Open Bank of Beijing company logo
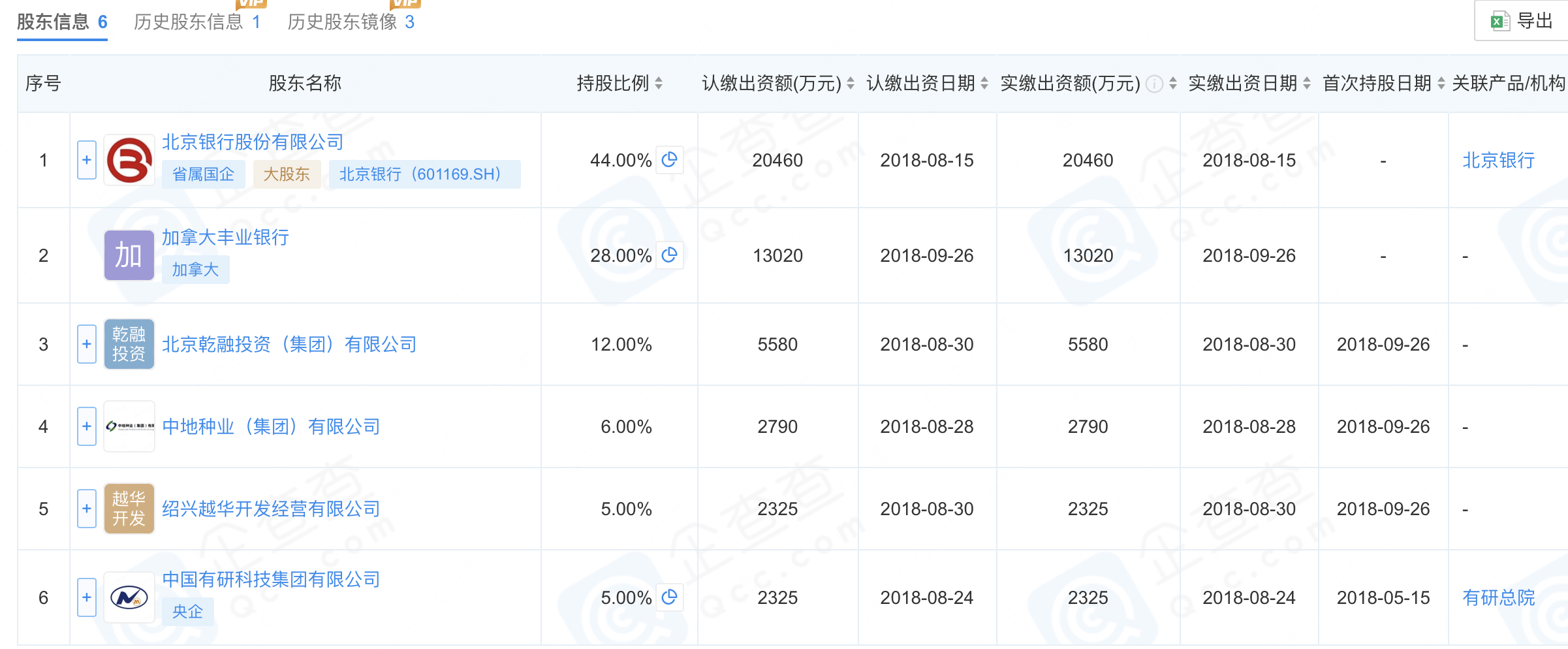Screen dimensions: 1568x649 (x=129, y=160)
